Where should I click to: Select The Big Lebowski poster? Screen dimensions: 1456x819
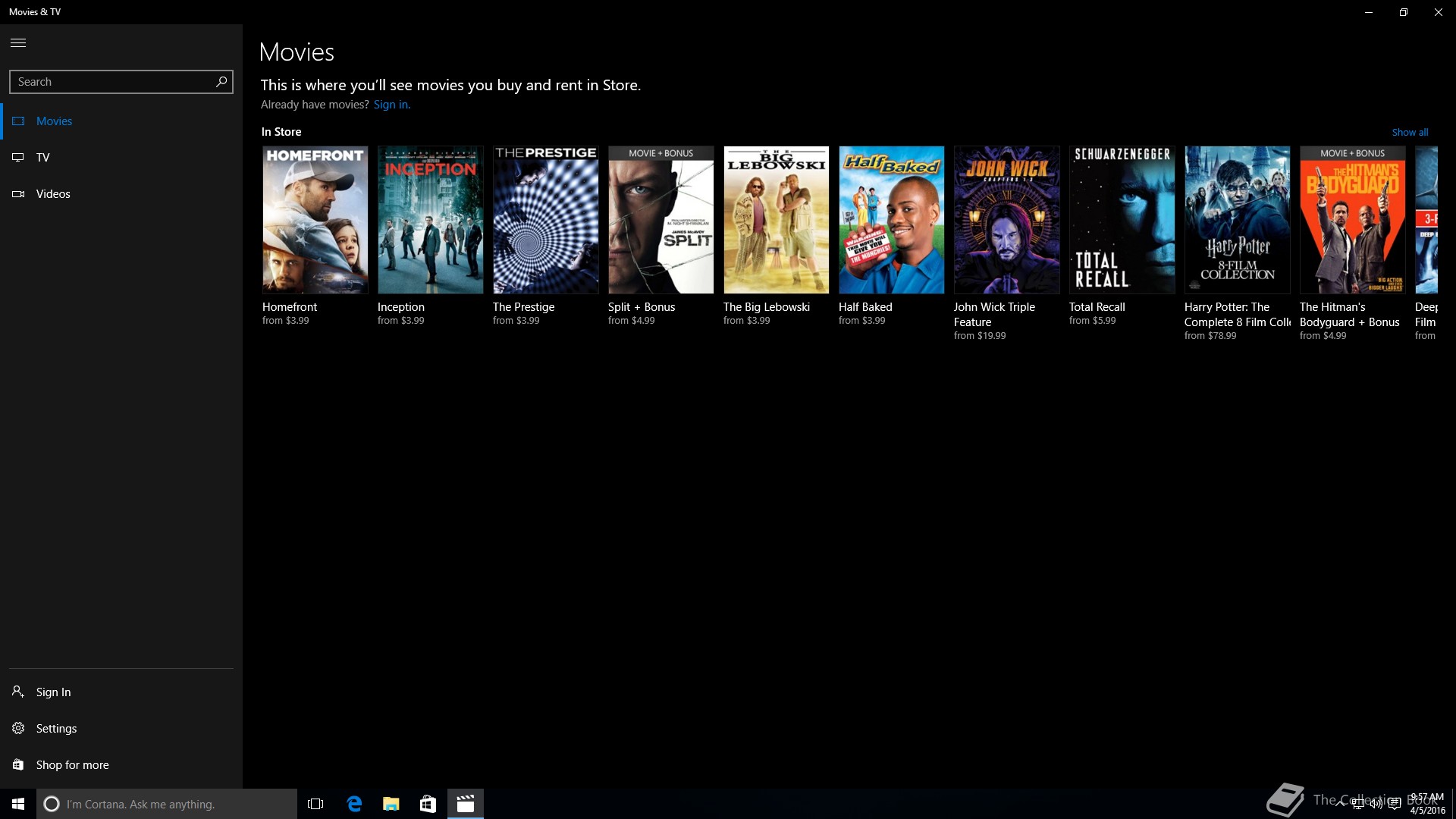(x=776, y=220)
